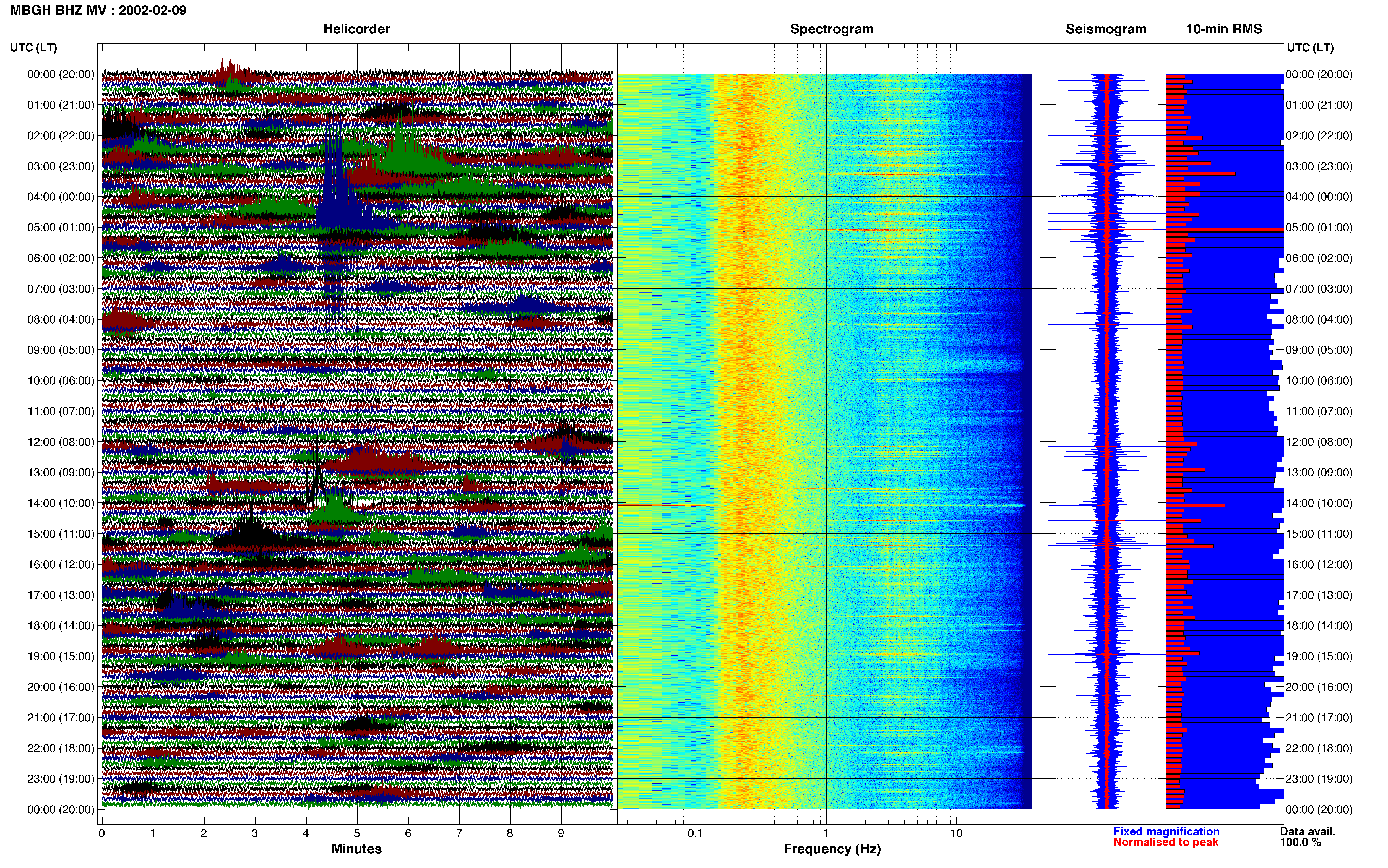
Task: Click the 'Fixed magnification' legend text
Action: coord(1166,831)
